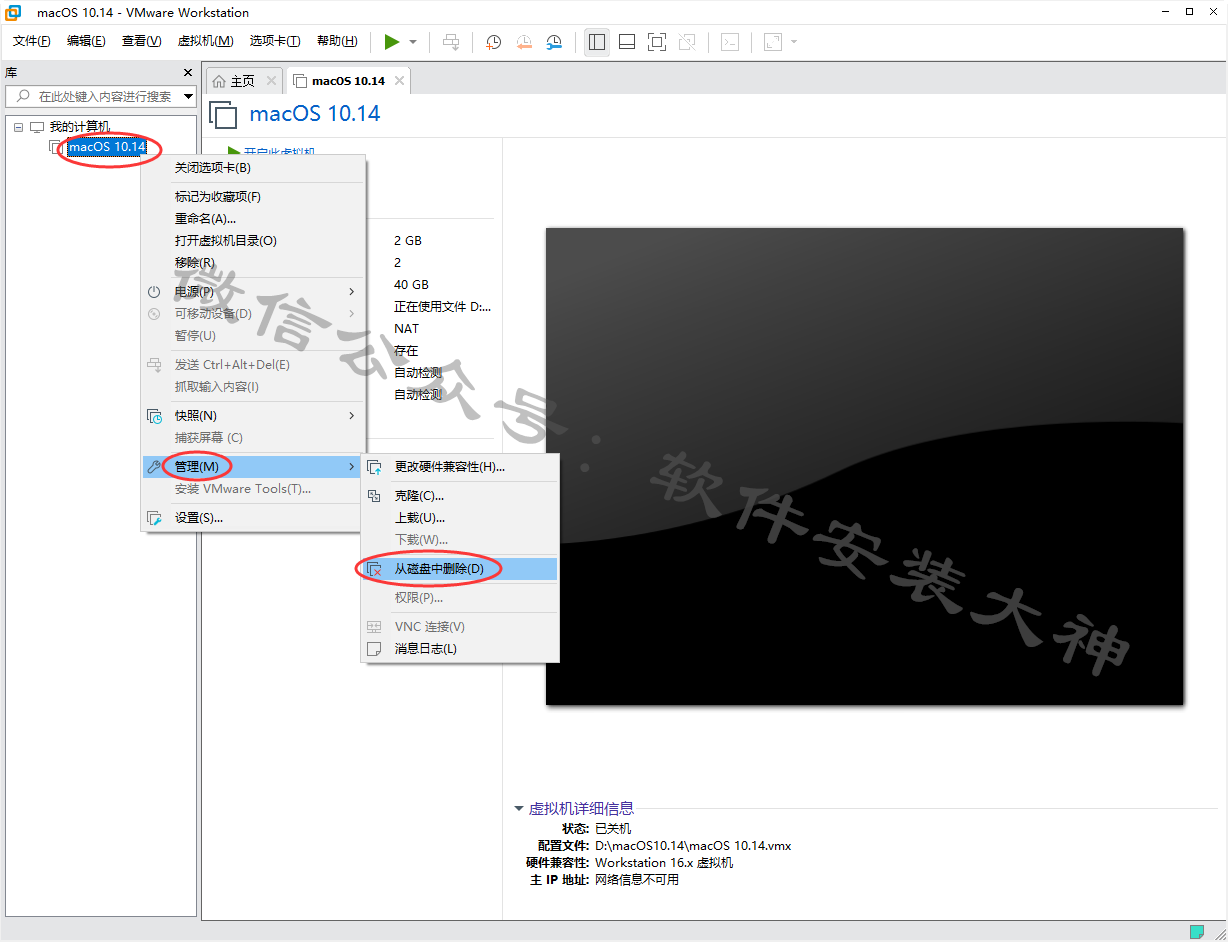Expand the 电源(P) submenu
Viewport: 1228px width, 942px height.
(x=254, y=292)
